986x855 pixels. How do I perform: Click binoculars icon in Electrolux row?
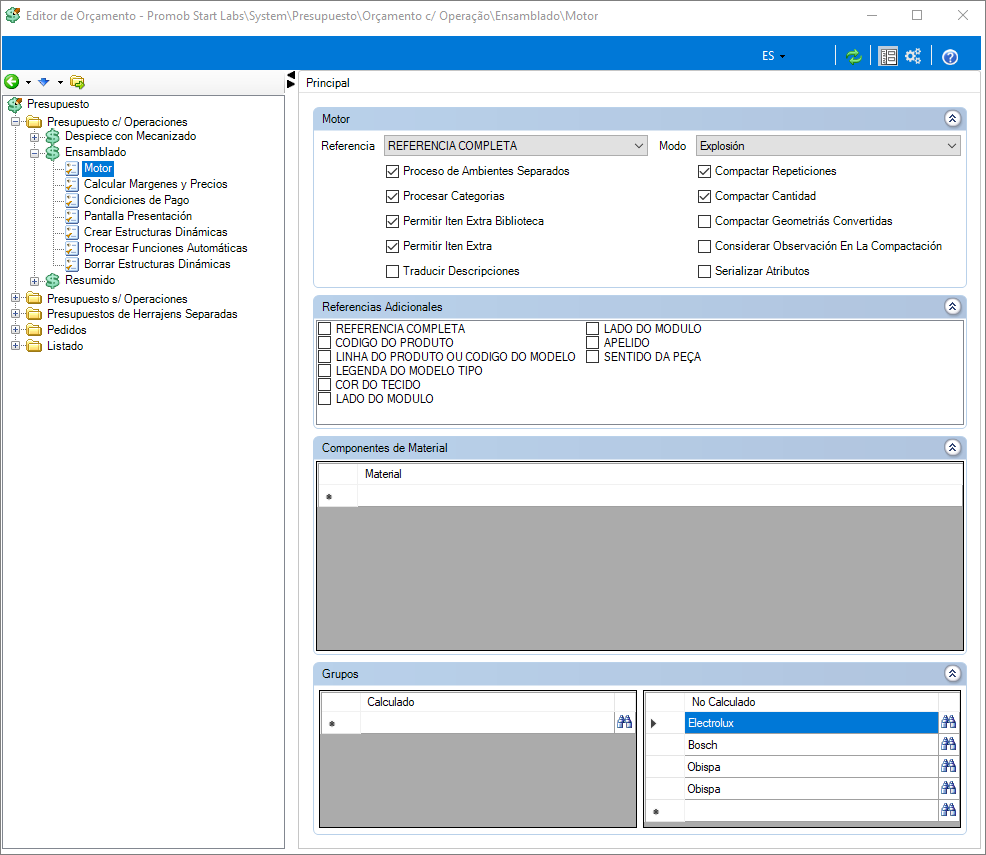tap(948, 722)
